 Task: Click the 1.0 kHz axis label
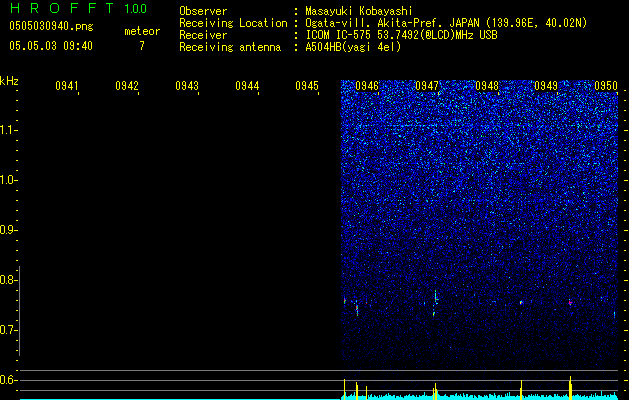tap(8, 180)
